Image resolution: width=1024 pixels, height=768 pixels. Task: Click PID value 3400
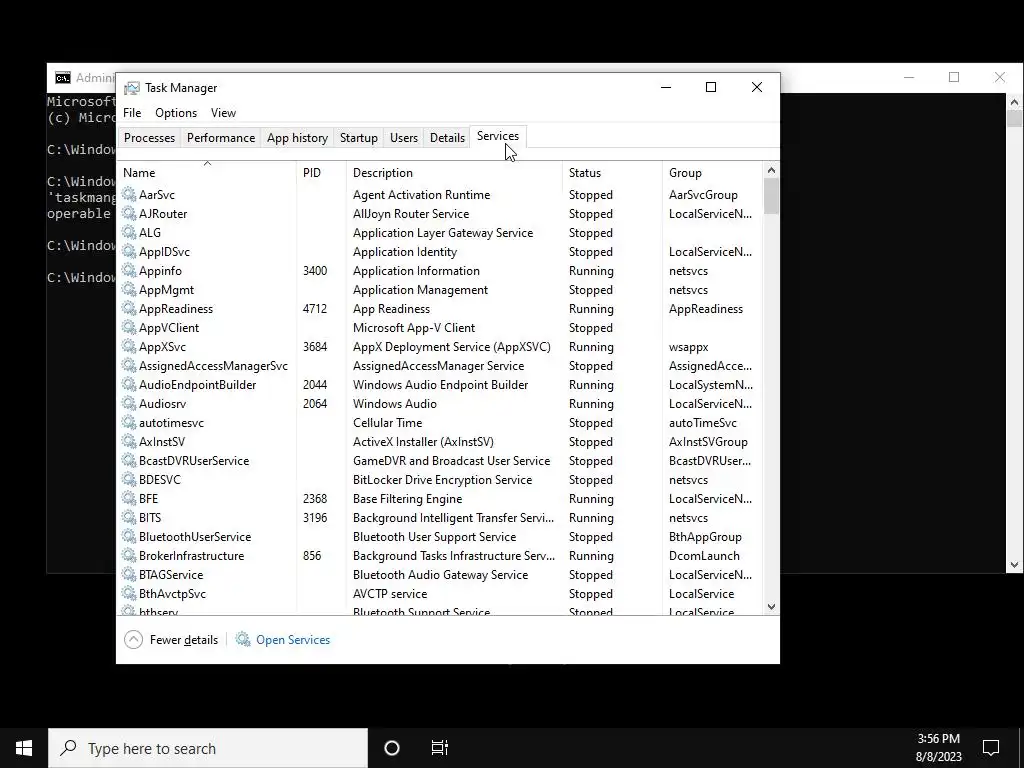315,270
